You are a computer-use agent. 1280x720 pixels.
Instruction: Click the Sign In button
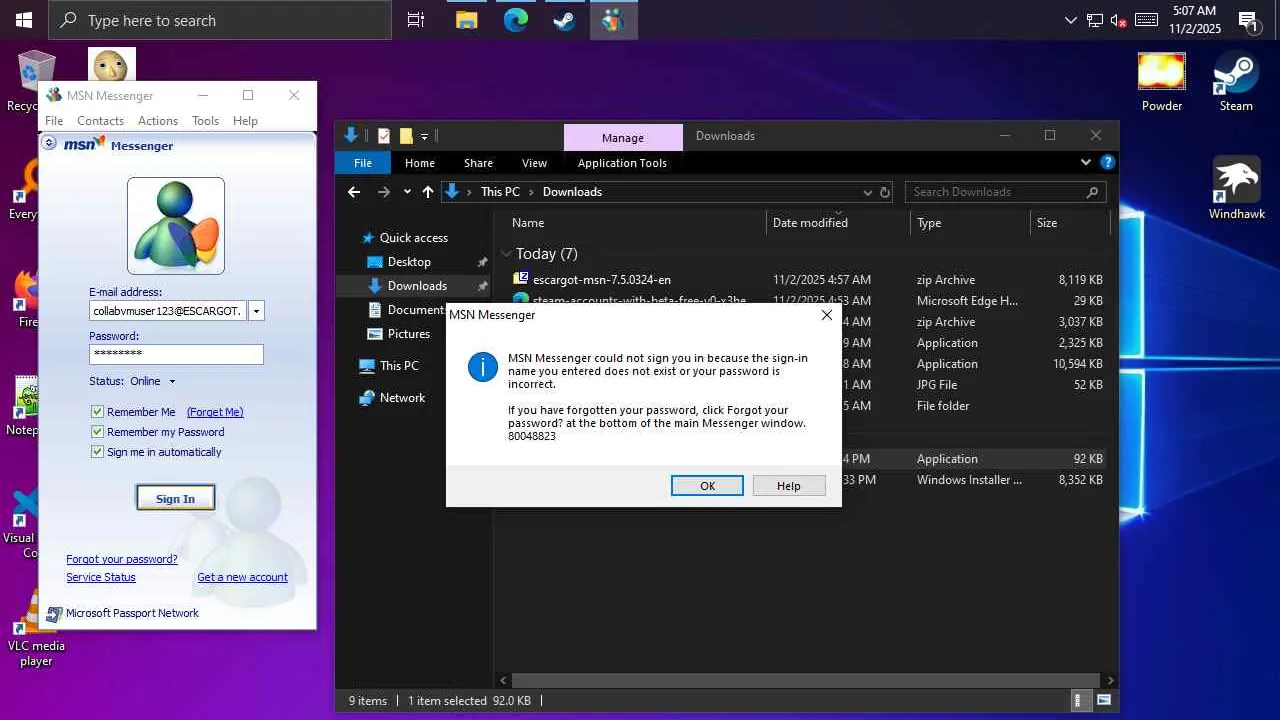pos(175,499)
